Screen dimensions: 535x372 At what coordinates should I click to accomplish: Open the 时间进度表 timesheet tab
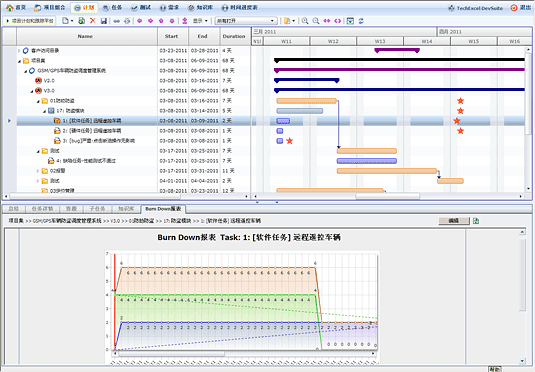[x=240, y=8]
